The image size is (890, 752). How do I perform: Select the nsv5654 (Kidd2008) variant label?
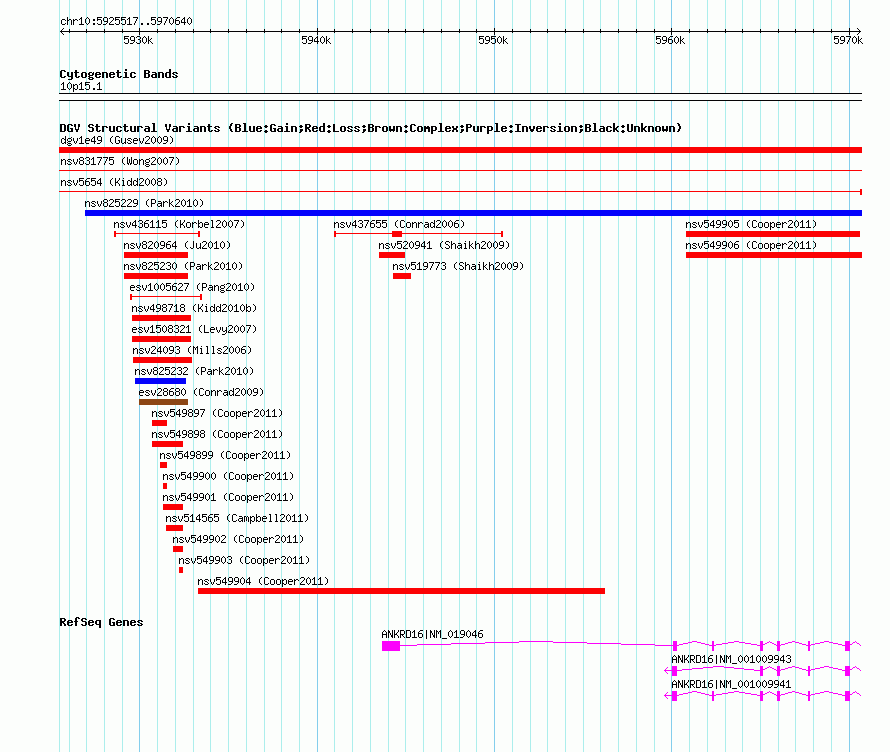point(114,182)
